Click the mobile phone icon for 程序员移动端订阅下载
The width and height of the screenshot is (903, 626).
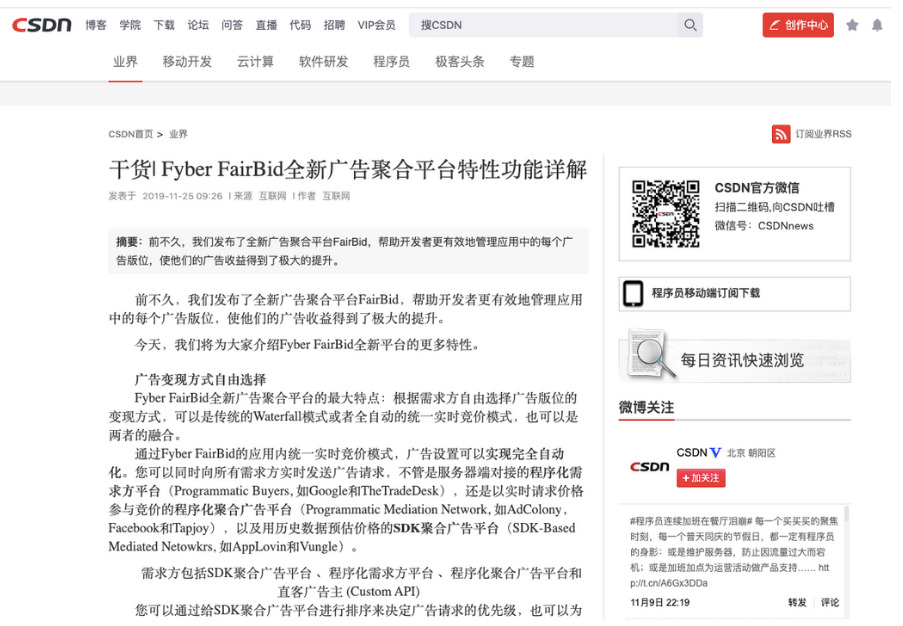633,294
